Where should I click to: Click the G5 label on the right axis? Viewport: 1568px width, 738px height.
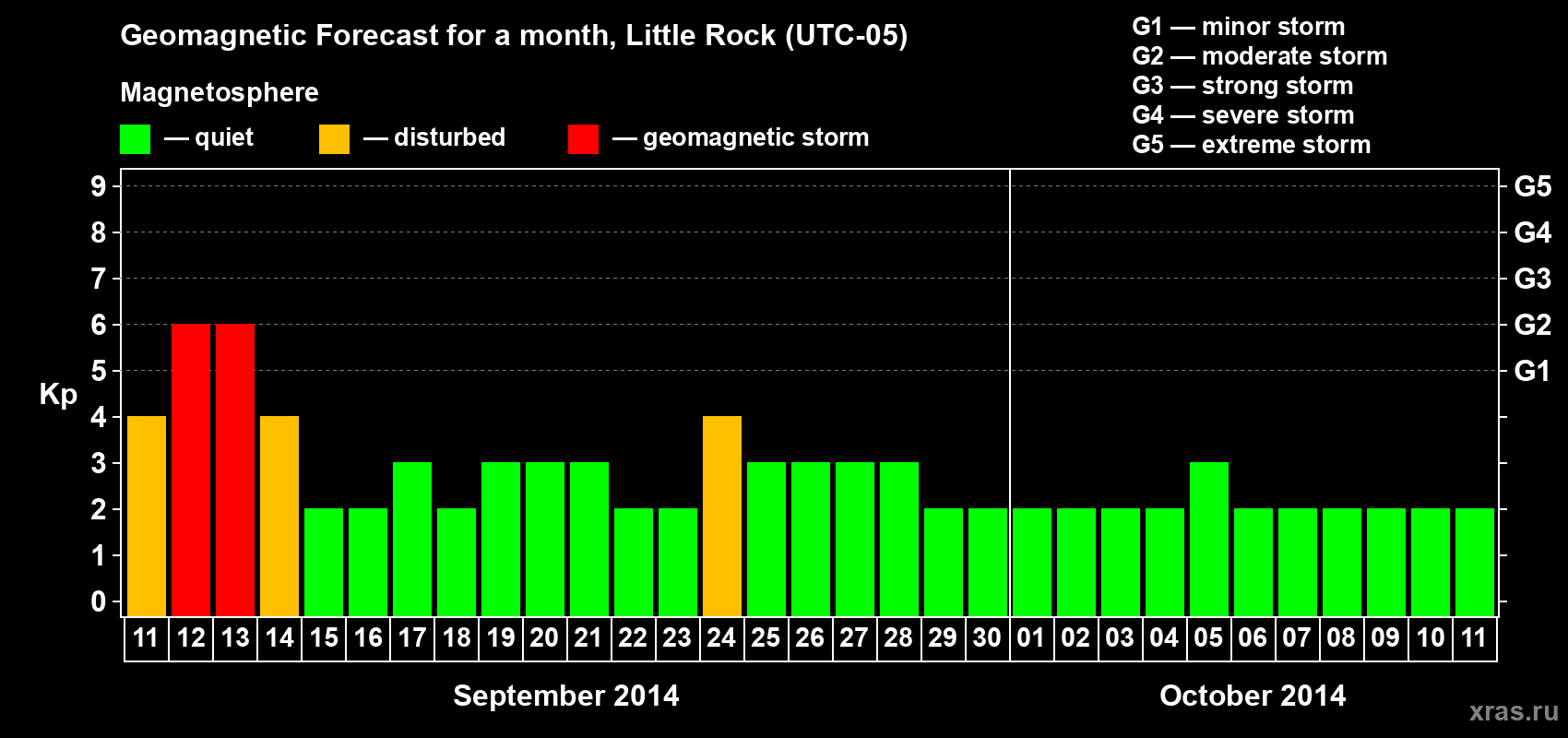click(1533, 186)
